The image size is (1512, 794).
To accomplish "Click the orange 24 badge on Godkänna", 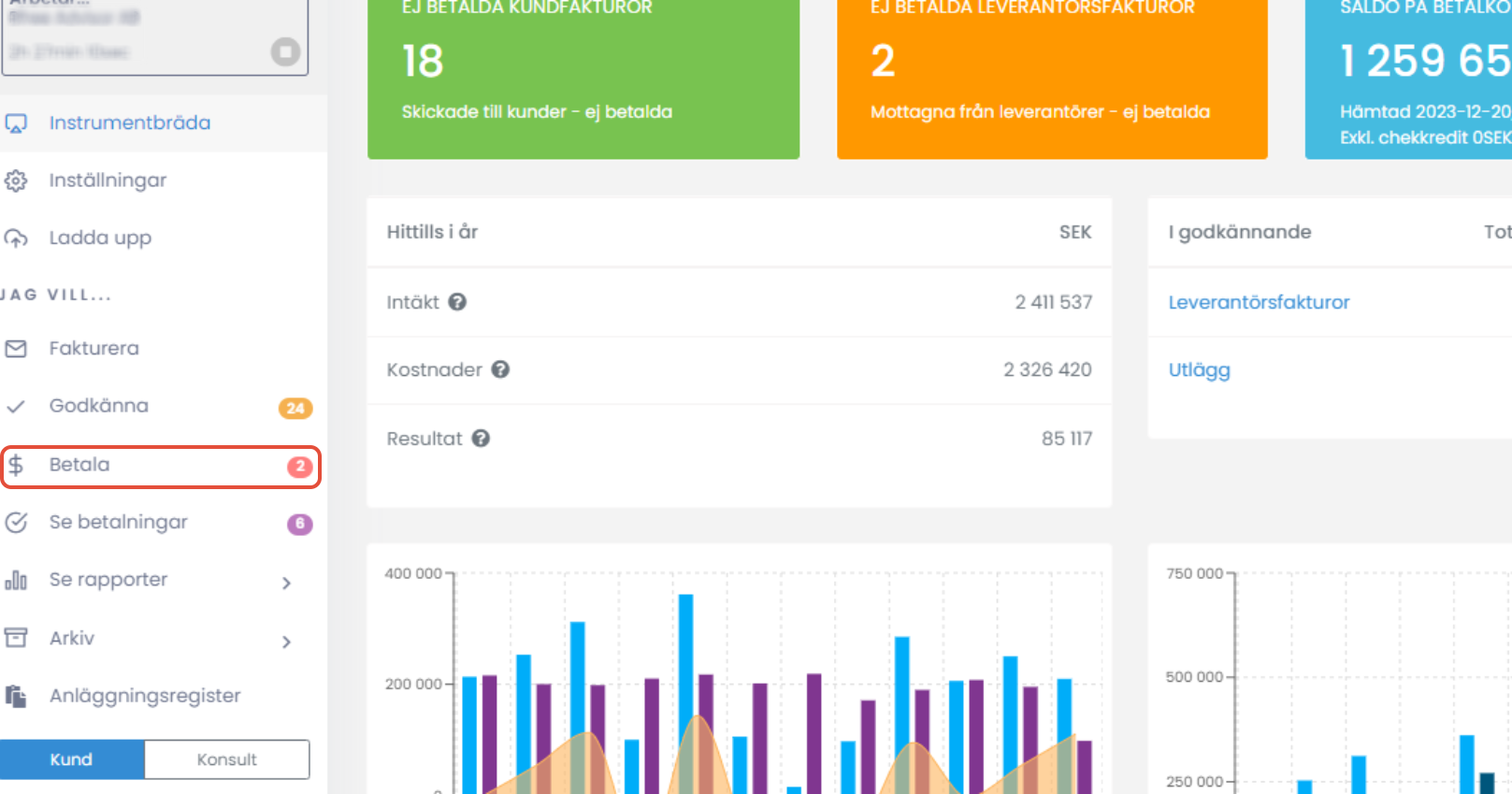I will pyautogui.click(x=295, y=408).
